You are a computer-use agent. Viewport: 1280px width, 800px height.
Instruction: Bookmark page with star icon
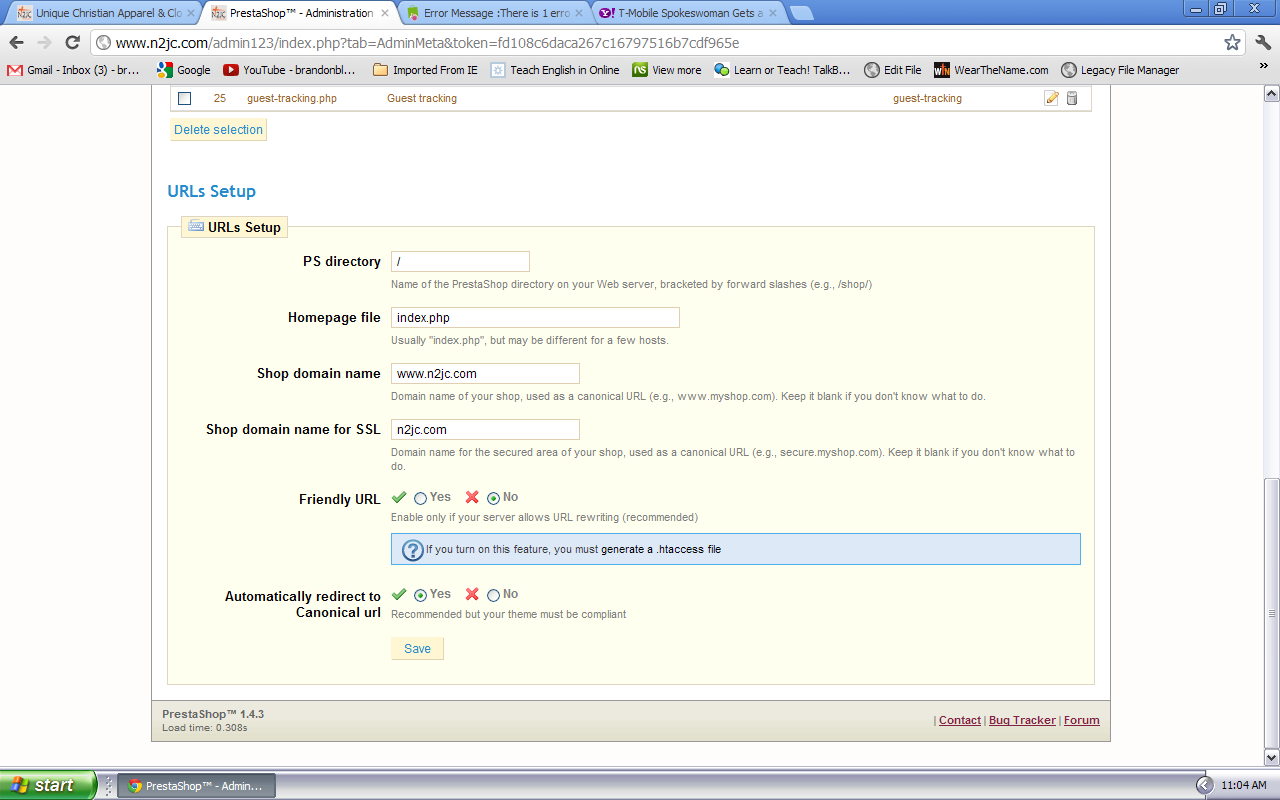click(x=1232, y=42)
